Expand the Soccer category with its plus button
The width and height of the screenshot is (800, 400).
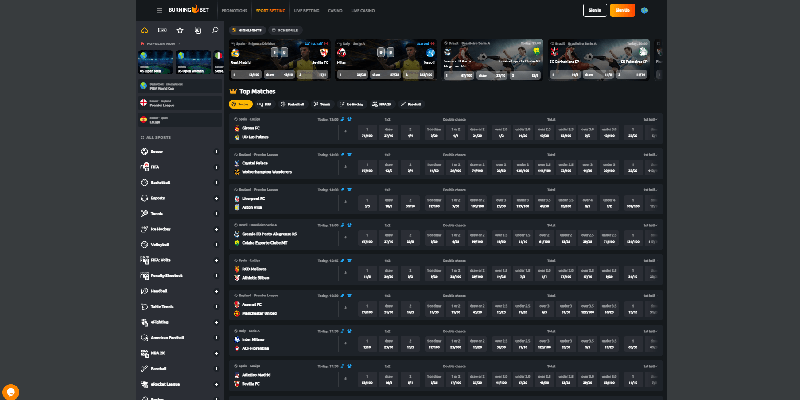pyautogui.click(x=215, y=149)
